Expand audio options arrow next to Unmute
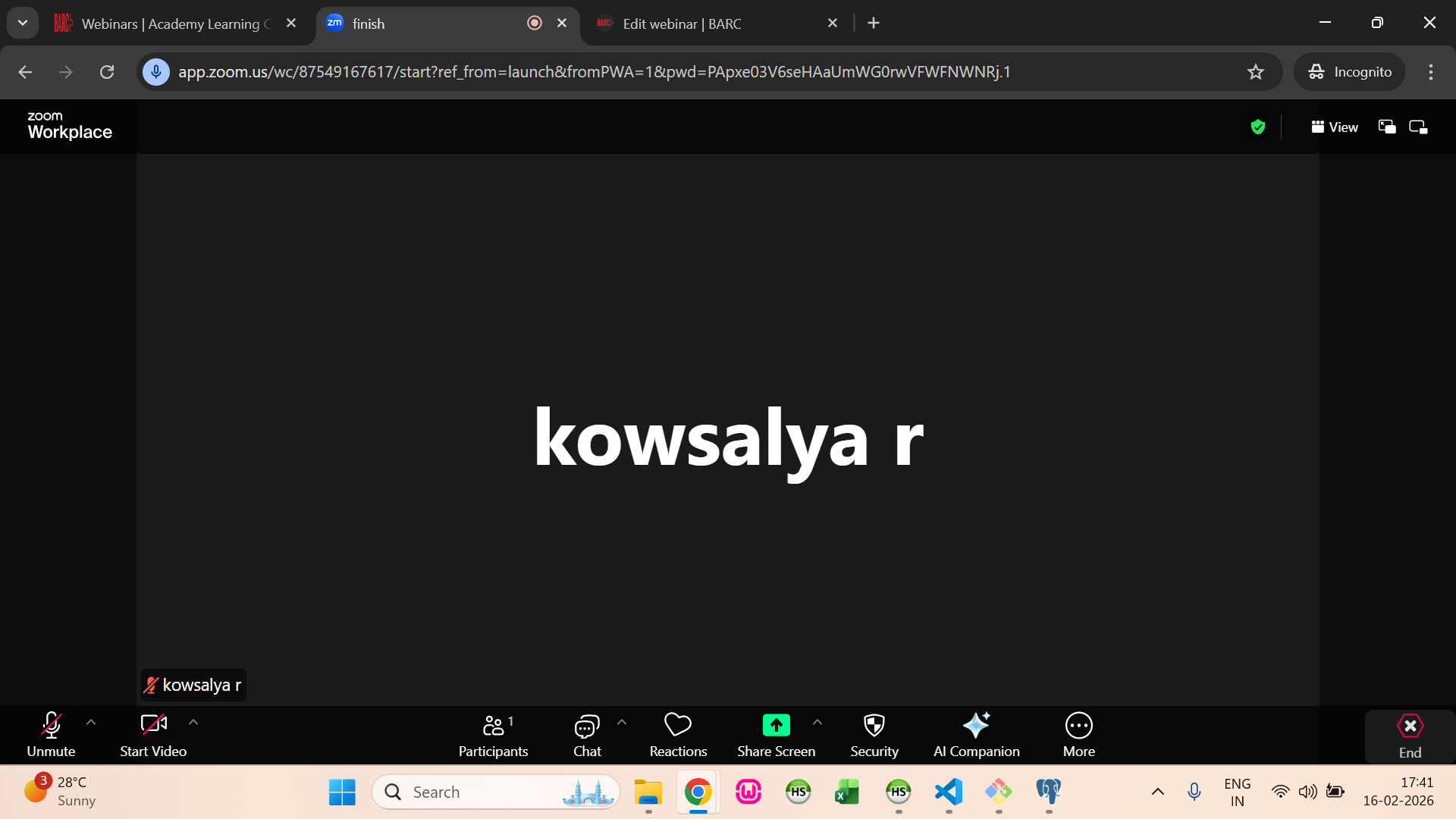1456x819 pixels. click(x=91, y=723)
